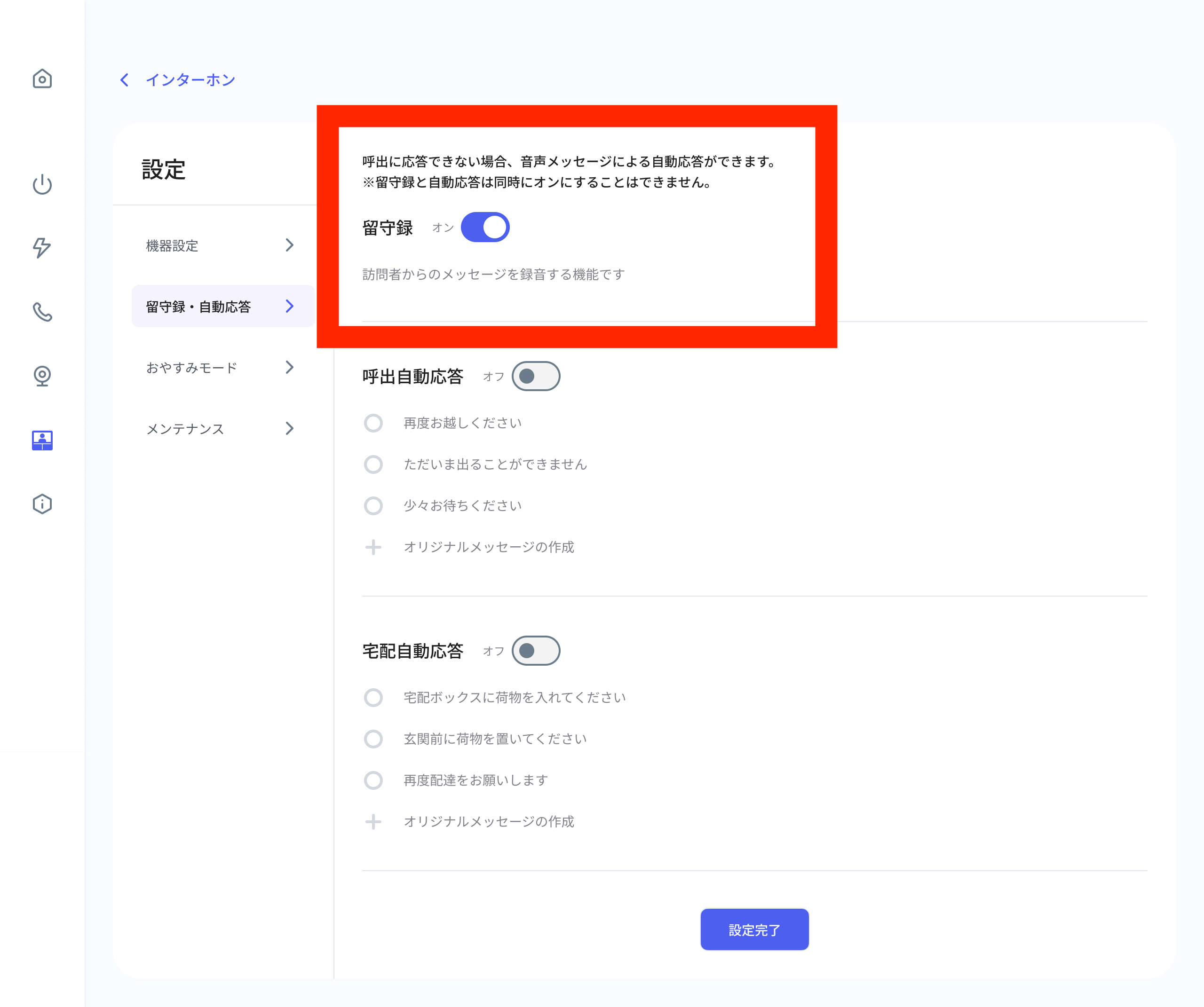Open the 留守録・自動応答 menu item
1204x1007 pixels.
click(223, 307)
